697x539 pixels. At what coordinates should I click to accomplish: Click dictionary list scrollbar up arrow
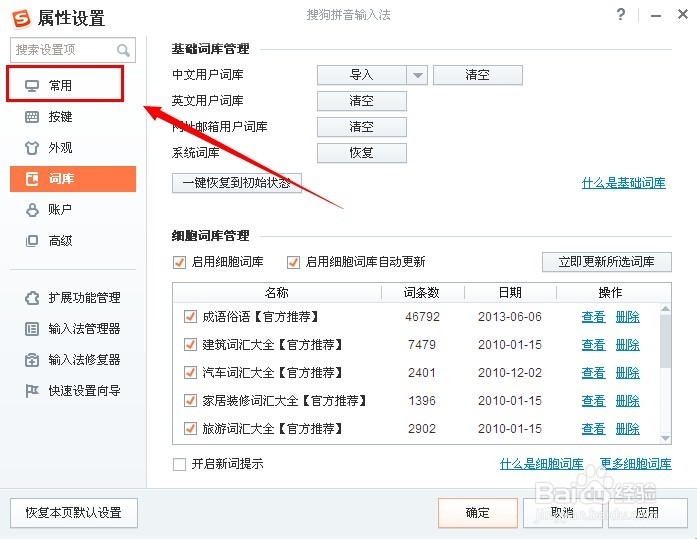point(665,308)
